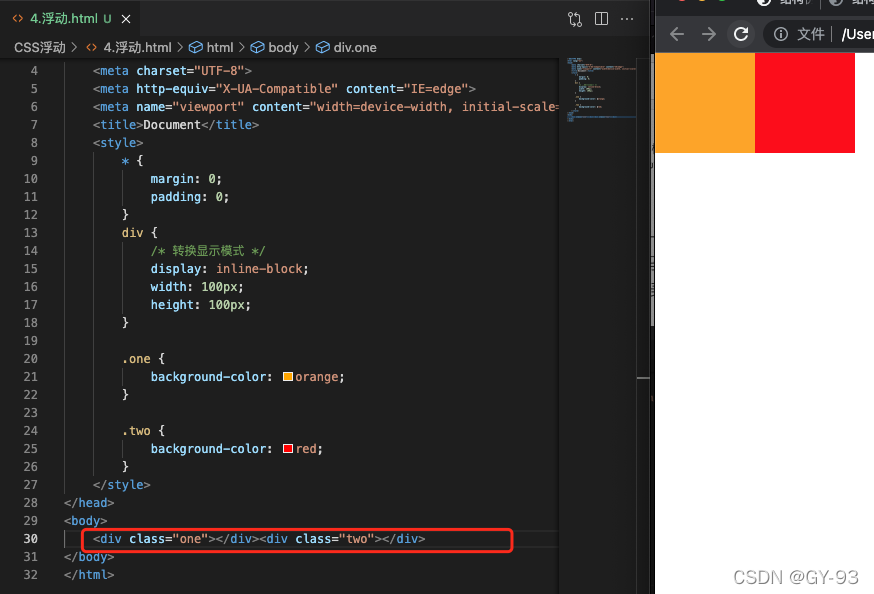Click the .two selector in code
The height and width of the screenshot is (594, 874).
pyautogui.click(x=136, y=431)
